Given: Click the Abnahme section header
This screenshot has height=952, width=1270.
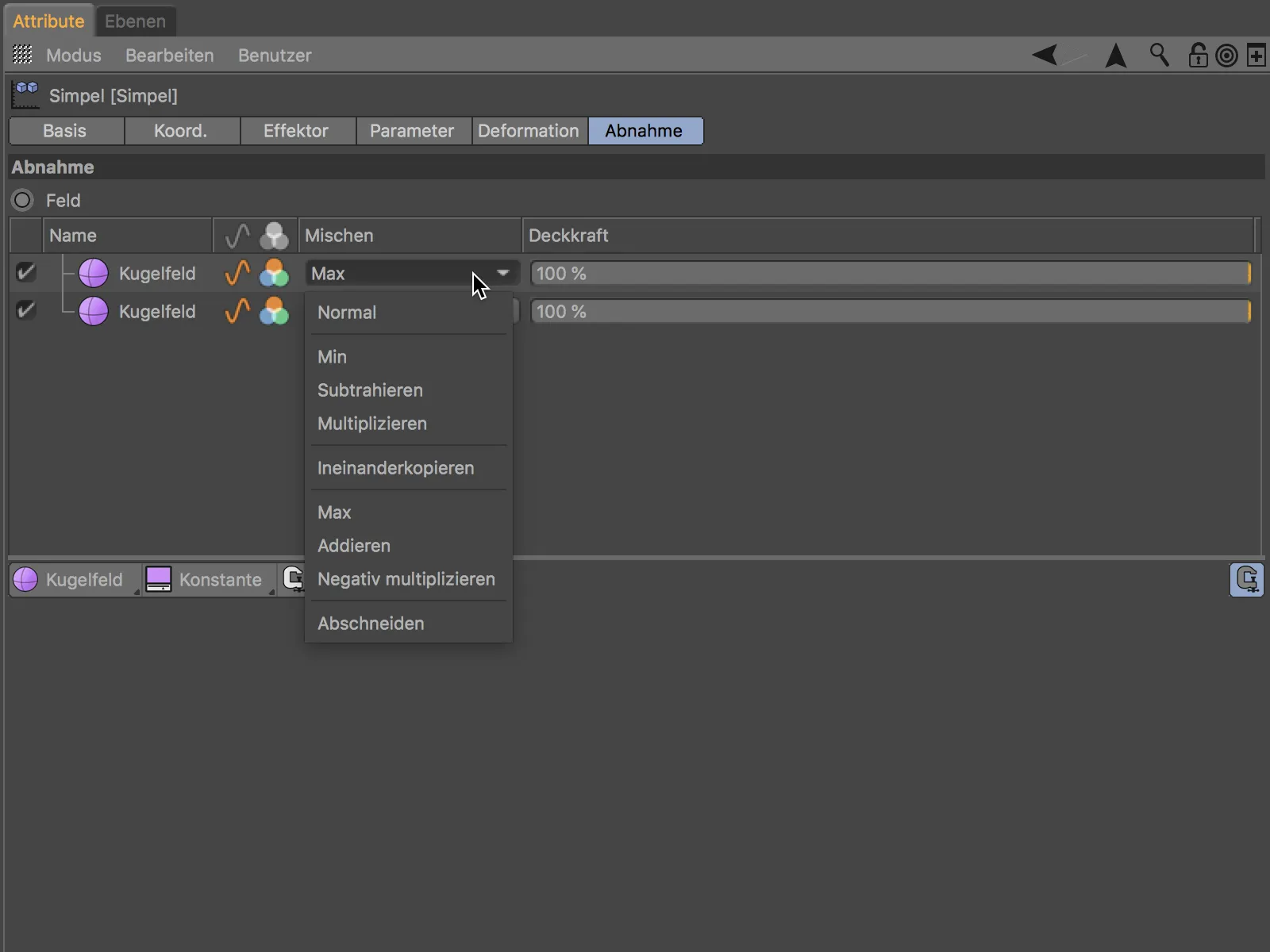Looking at the screenshot, I should point(637,167).
